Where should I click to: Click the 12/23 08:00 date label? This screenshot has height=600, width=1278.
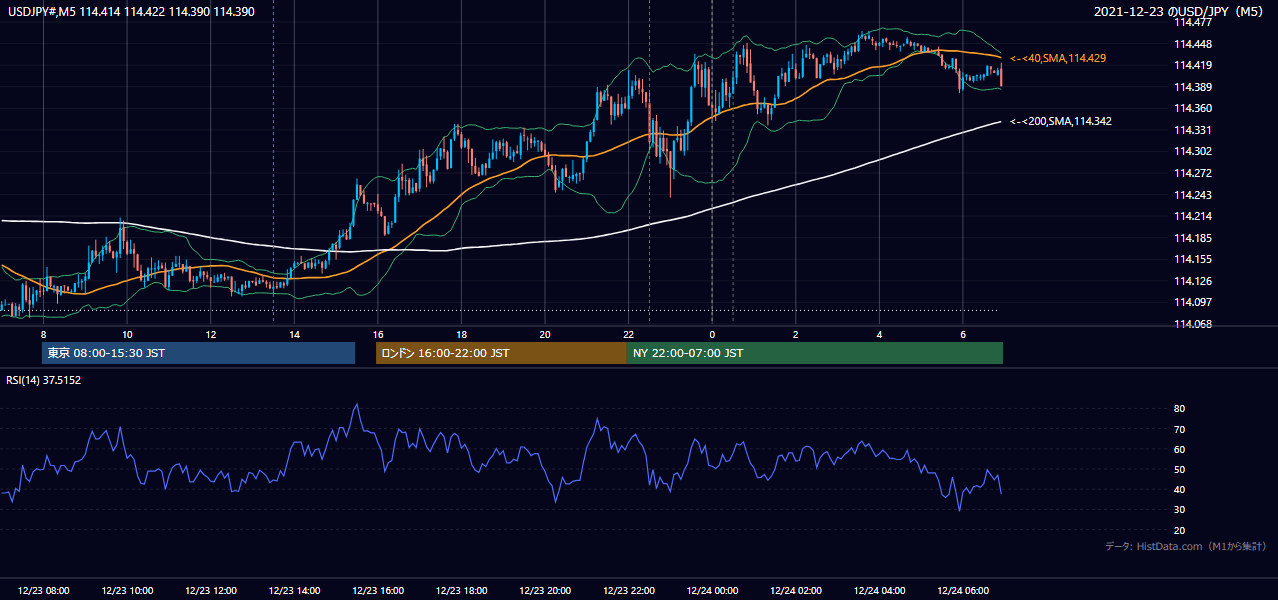44,591
